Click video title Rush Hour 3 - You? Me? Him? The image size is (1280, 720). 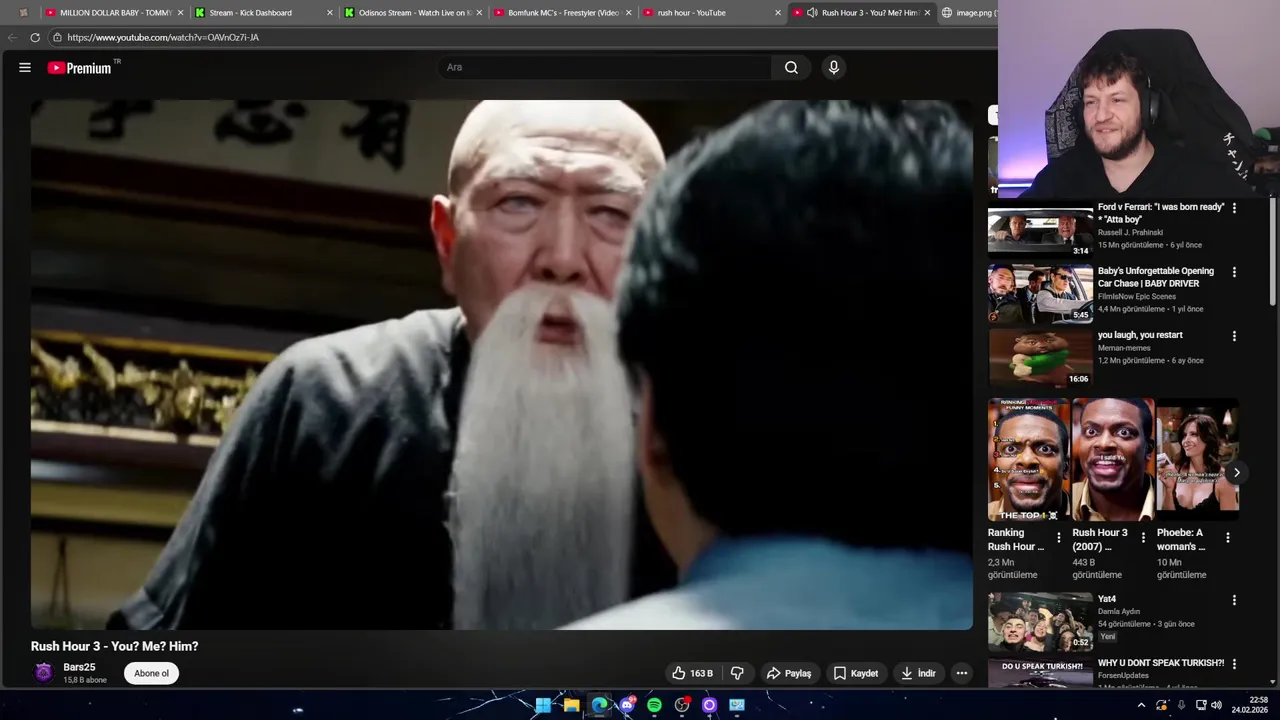115,646
